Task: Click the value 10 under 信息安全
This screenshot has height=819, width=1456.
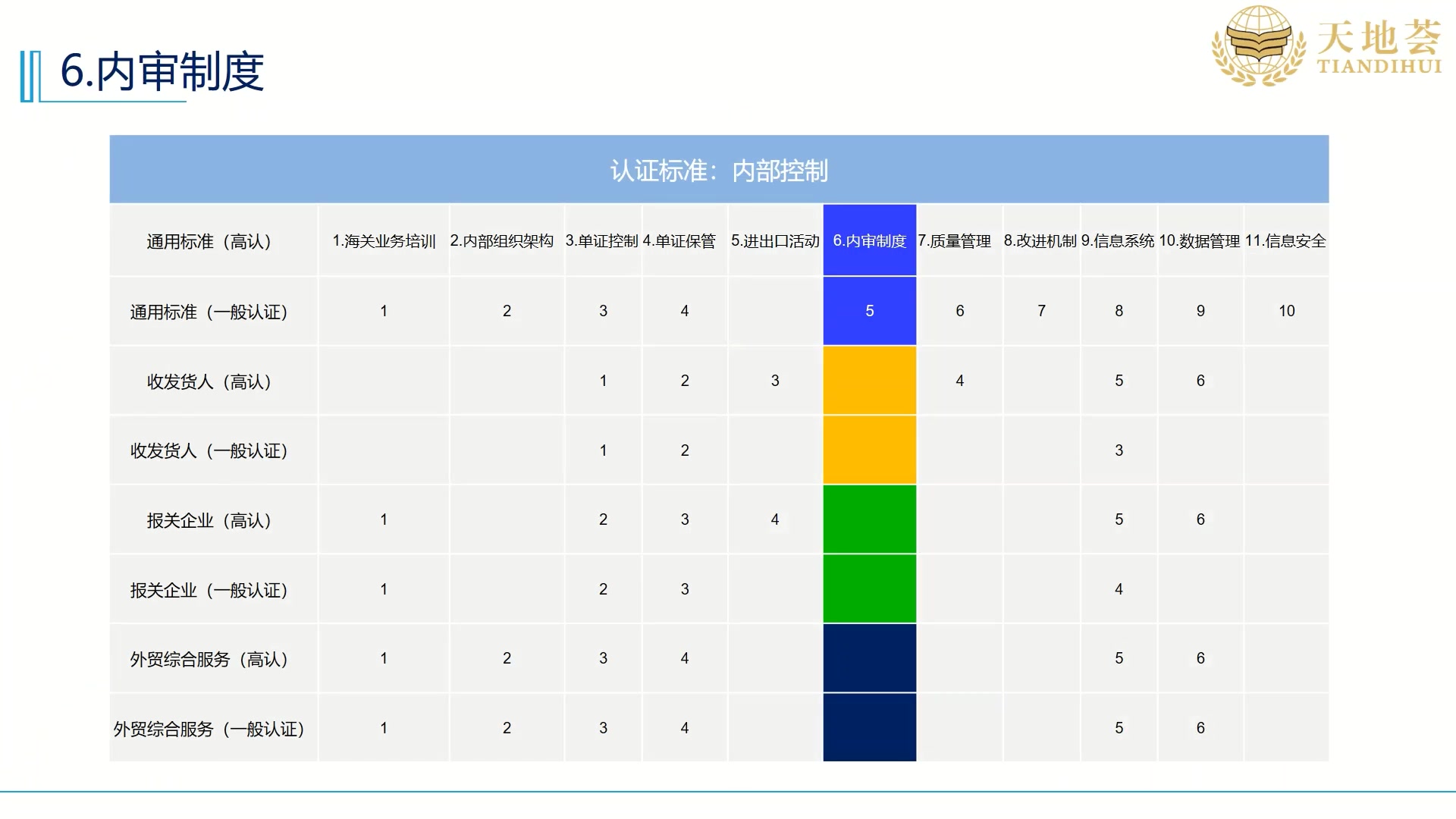Action: click(1286, 311)
